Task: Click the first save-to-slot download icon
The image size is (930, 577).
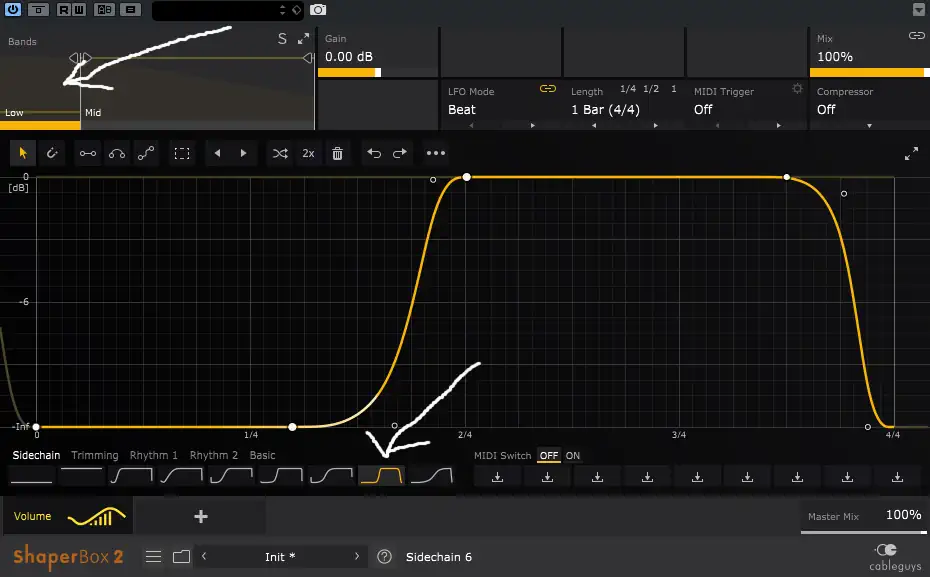Action: [x=498, y=477]
